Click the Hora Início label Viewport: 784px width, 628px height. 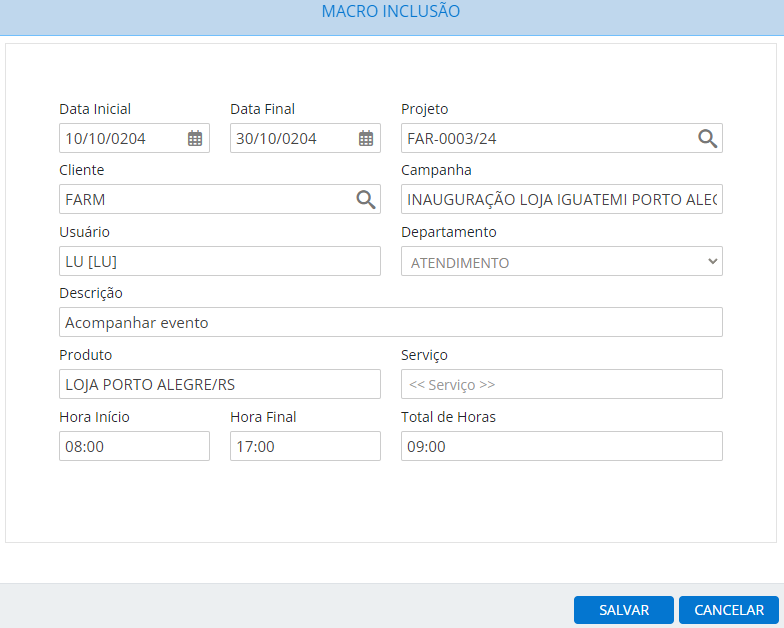pyautogui.click(x=94, y=417)
